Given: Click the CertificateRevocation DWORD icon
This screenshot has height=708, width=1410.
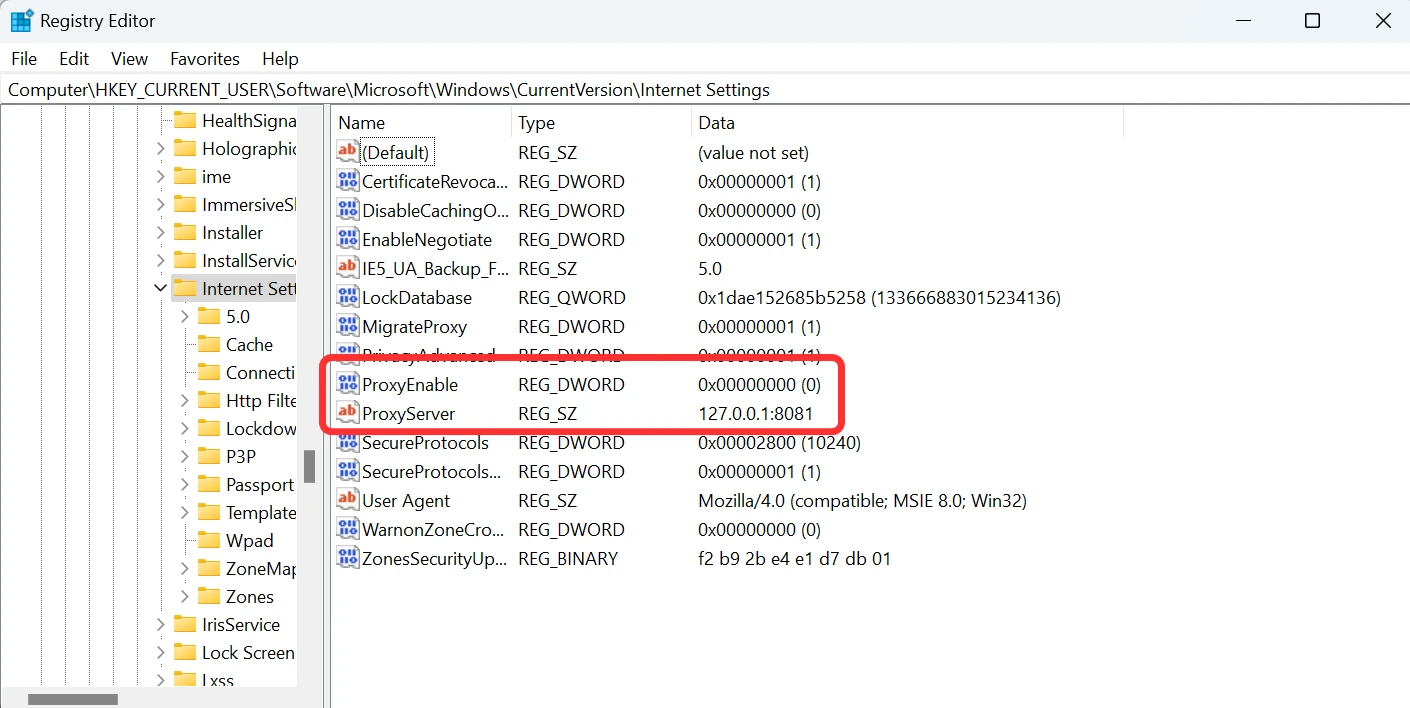Looking at the screenshot, I should [347, 182].
